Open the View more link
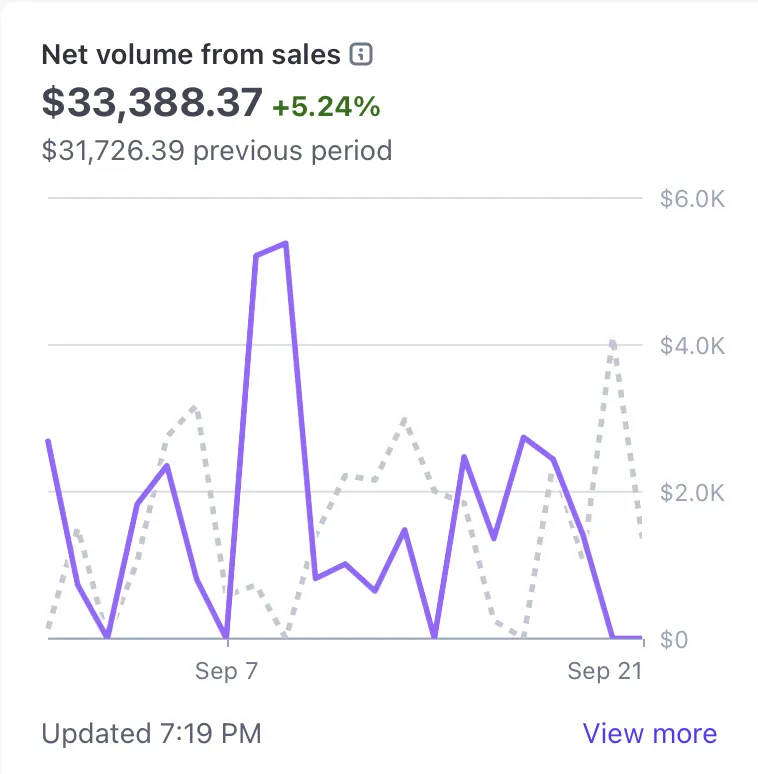This screenshot has width=758, height=774. click(649, 734)
